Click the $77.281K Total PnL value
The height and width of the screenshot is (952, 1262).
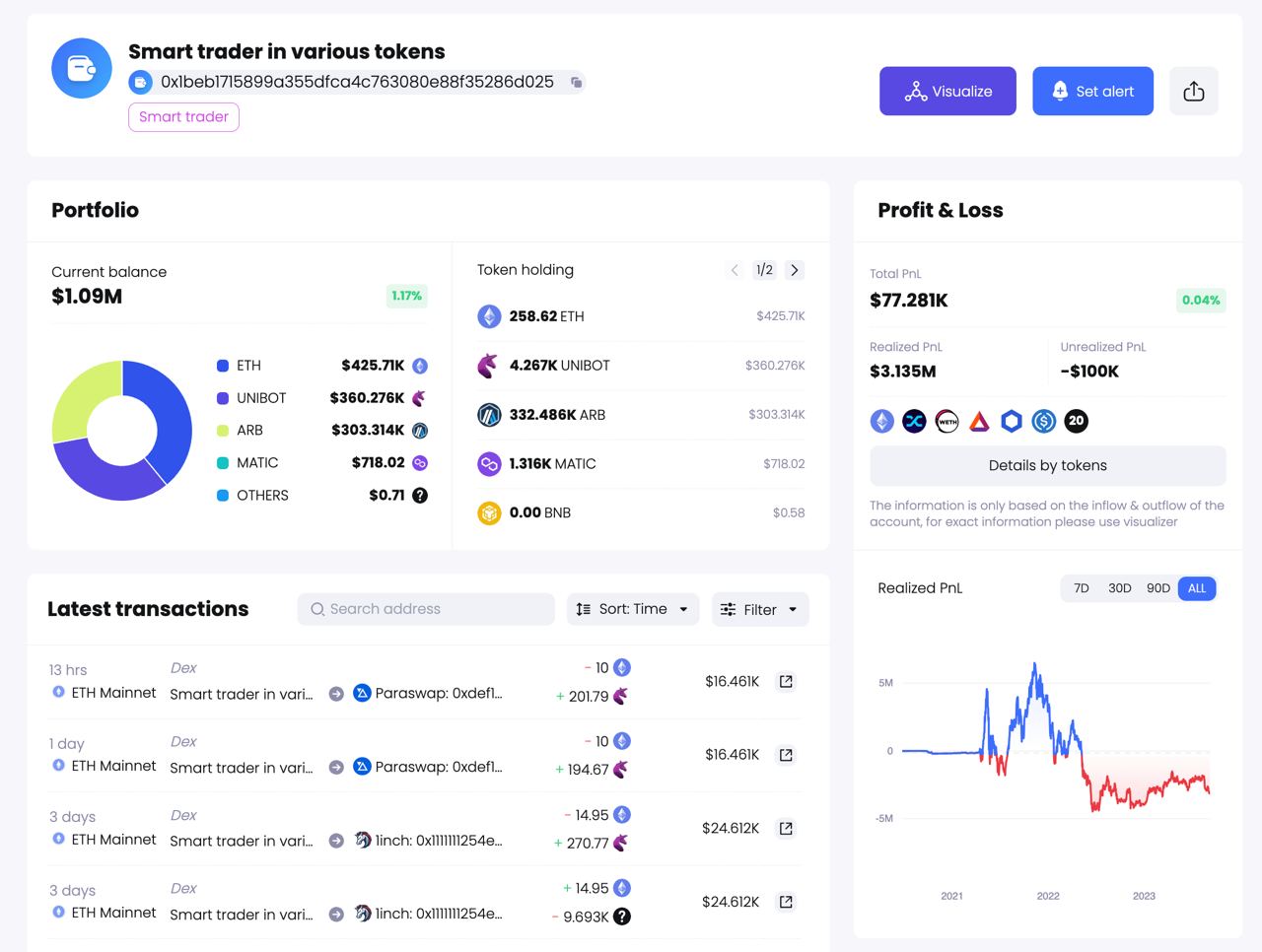tap(909, 301)
